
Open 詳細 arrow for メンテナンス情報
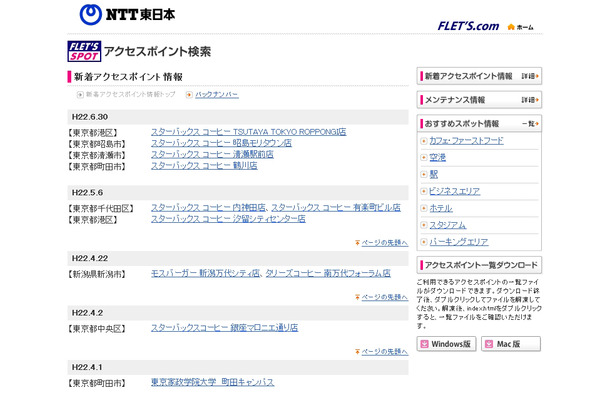(x=530, y=100)
